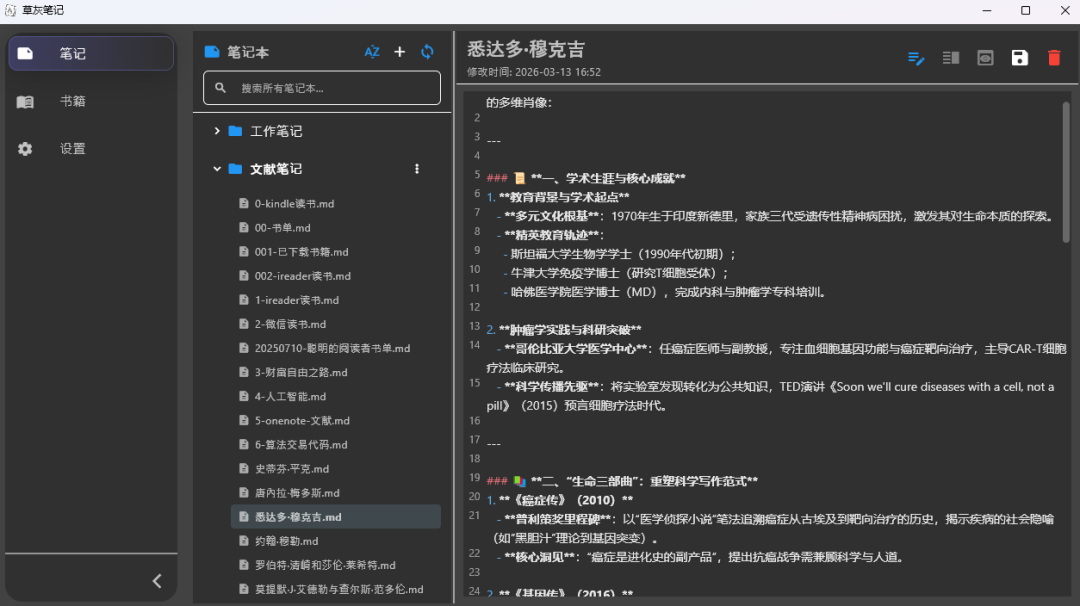Image resolution: width=1080 pixels, height=606 pixels.
Task: Collapse the 文献笔记 folder
Action: 217,169
